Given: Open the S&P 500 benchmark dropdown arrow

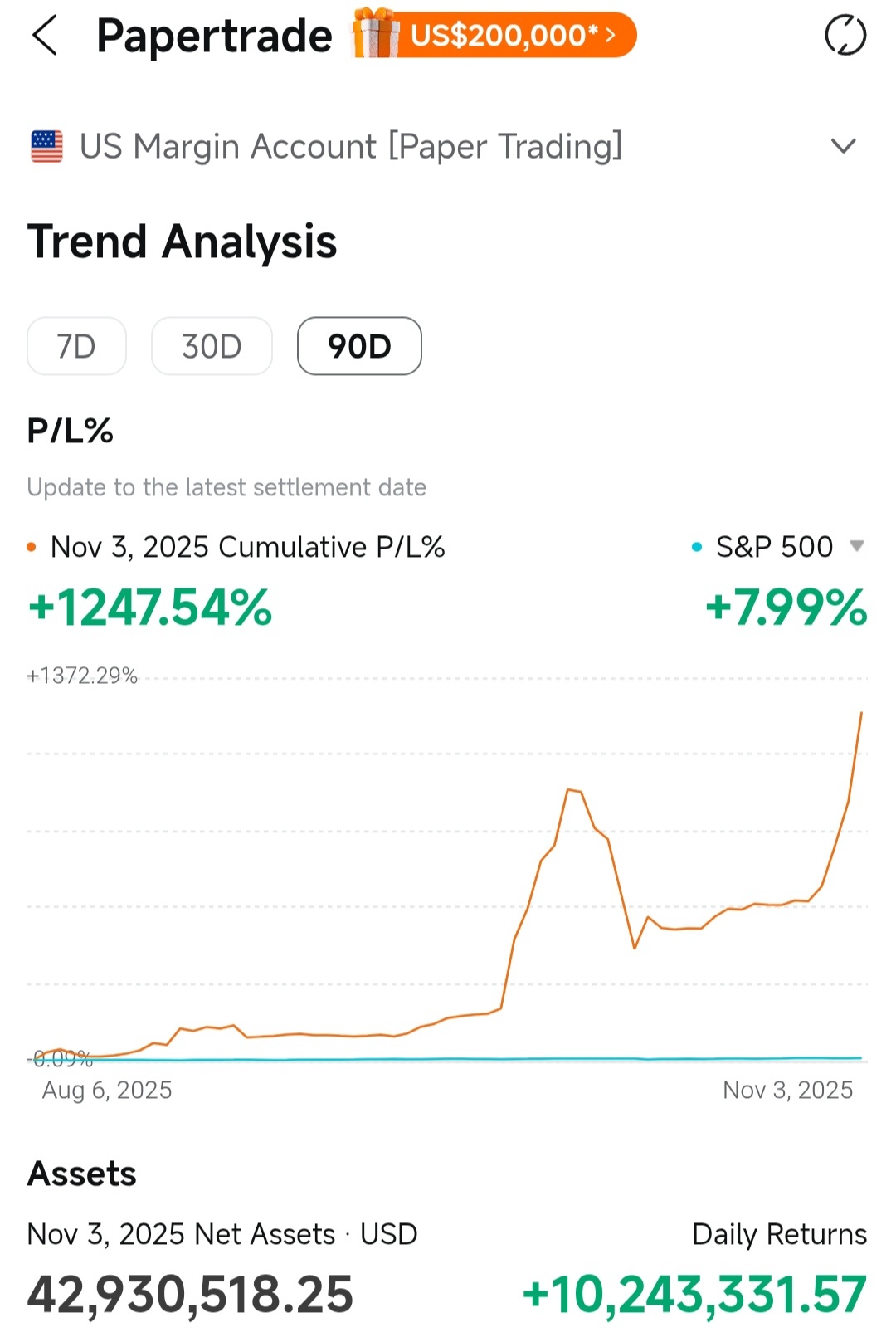Looking at the screenshot, I should click(x=857, y=546).
